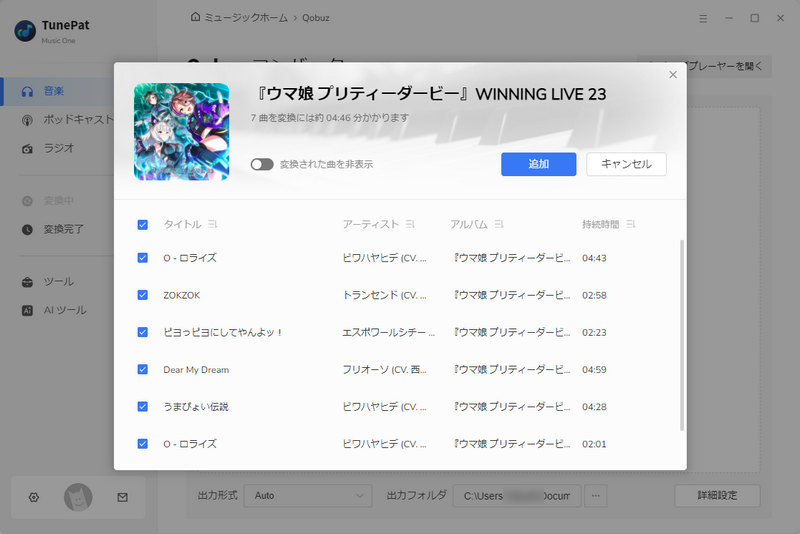Uncheck the ZOKZOK track checkbox
The image size is (800, 534).
[x=143, y=295]
